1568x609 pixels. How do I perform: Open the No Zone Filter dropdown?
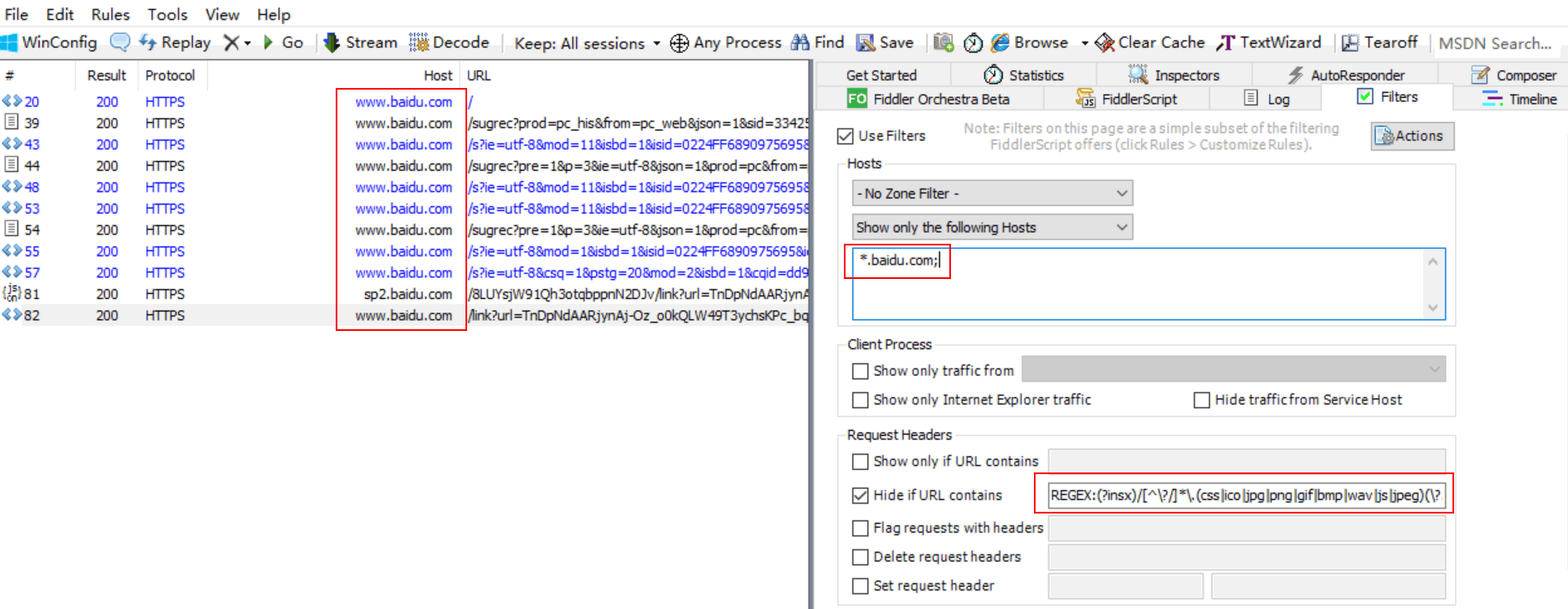[x=992, y=194]
